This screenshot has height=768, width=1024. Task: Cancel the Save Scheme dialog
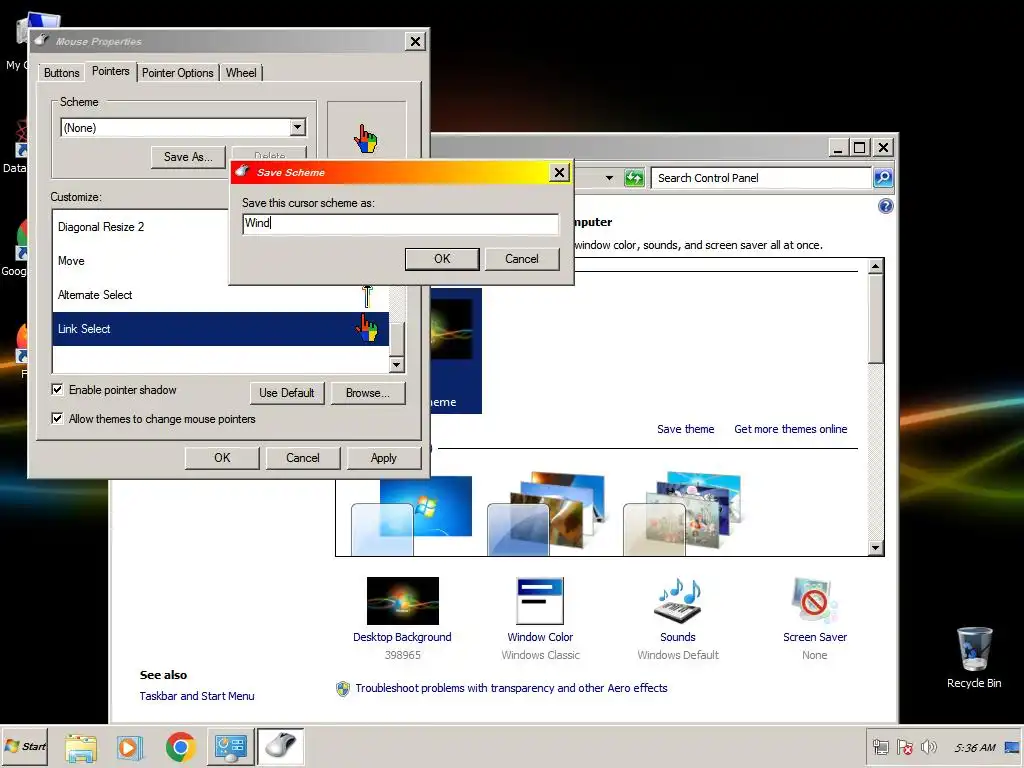[522, 259]
